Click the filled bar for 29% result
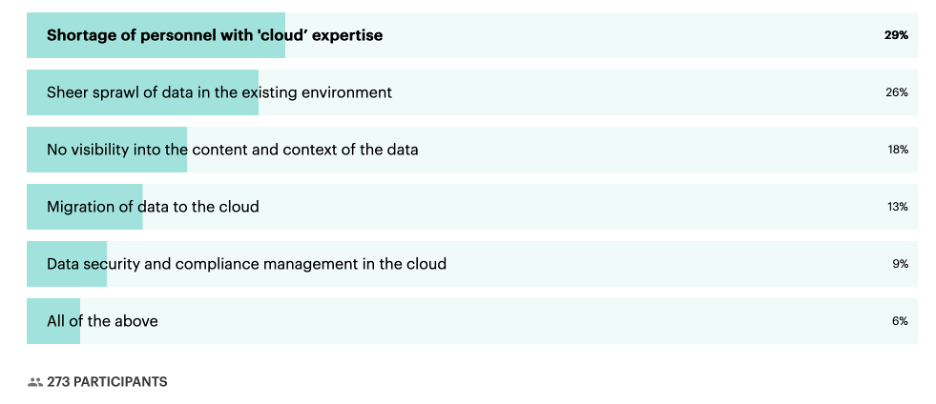936x404 pixels. [x=156, y=35]
